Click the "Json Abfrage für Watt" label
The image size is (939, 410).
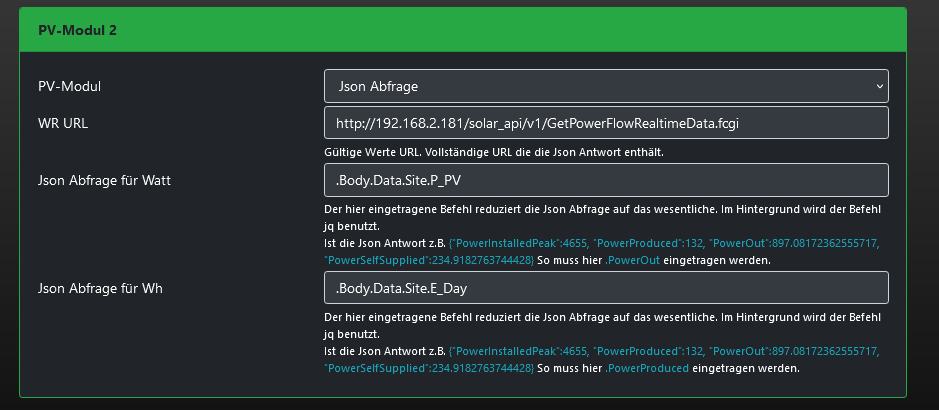101,180
